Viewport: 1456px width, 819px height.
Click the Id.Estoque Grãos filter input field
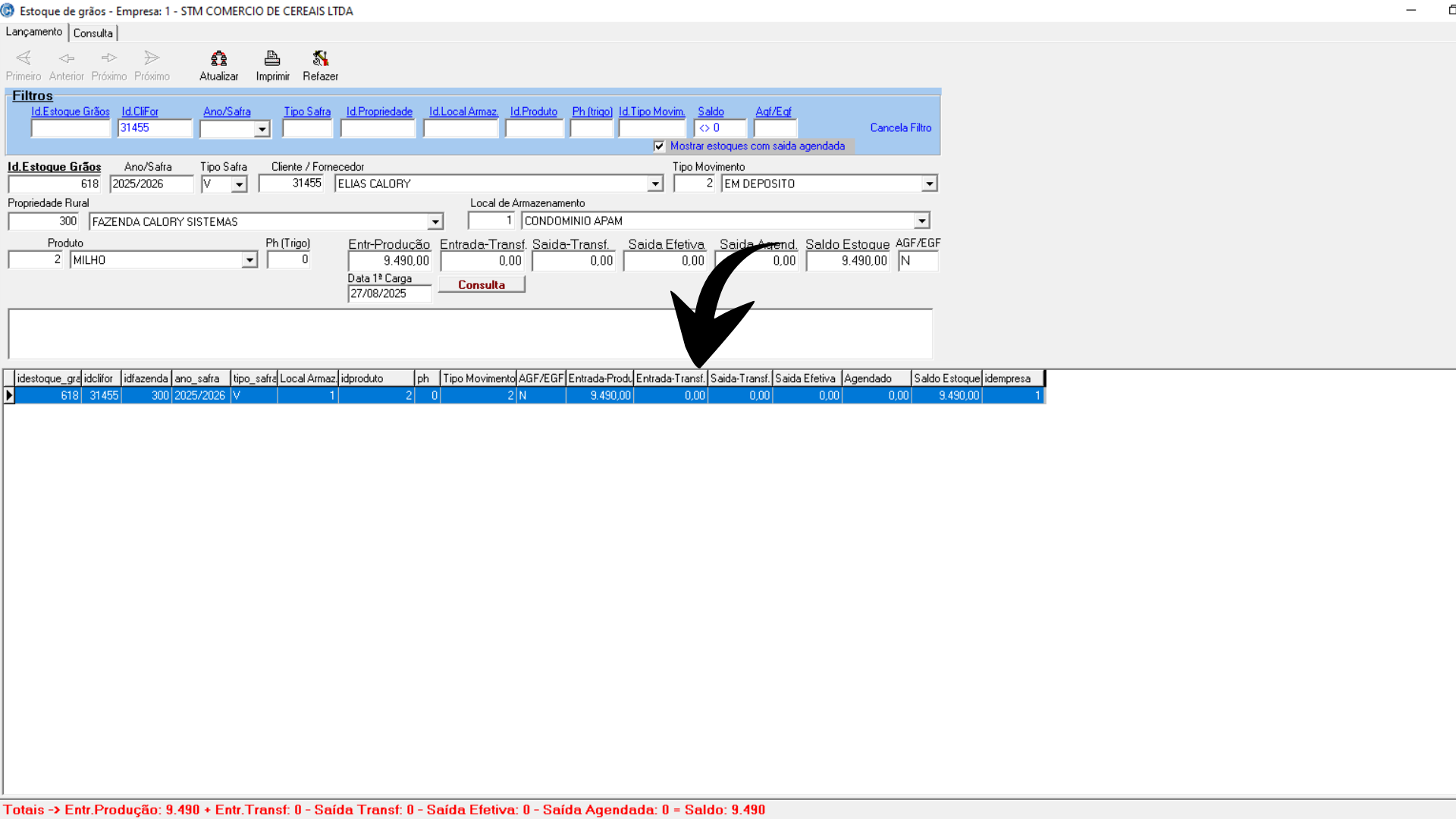(71, 129)
